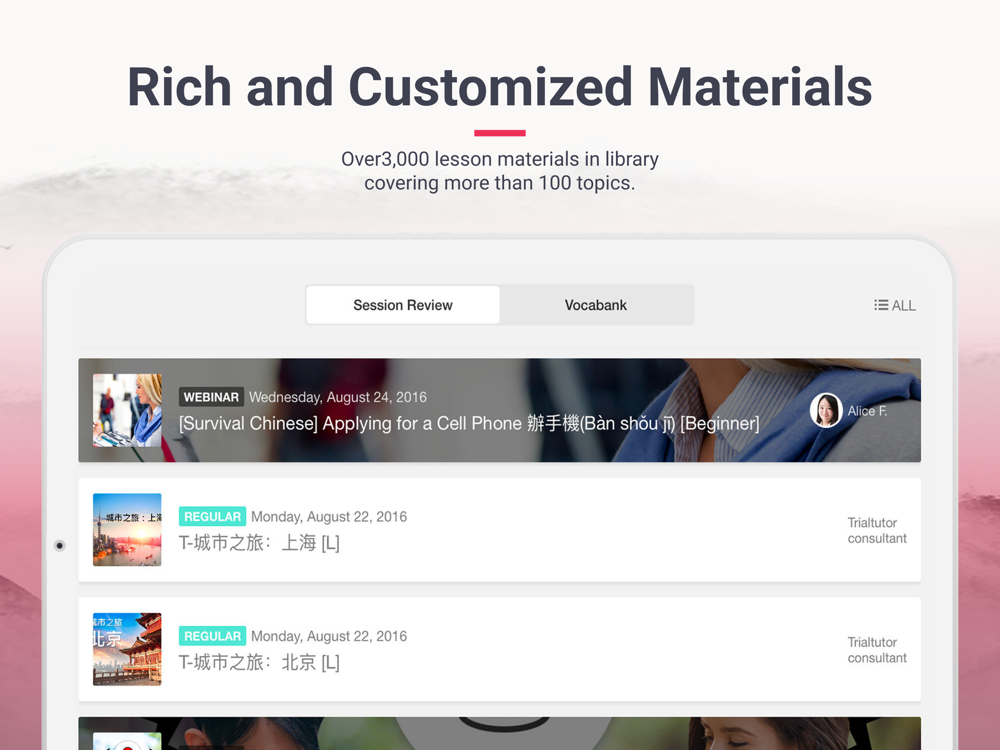Viewport: 1000px width, 750px height.
Task: Open the Vocabank tab
Action: coord(596,305)
